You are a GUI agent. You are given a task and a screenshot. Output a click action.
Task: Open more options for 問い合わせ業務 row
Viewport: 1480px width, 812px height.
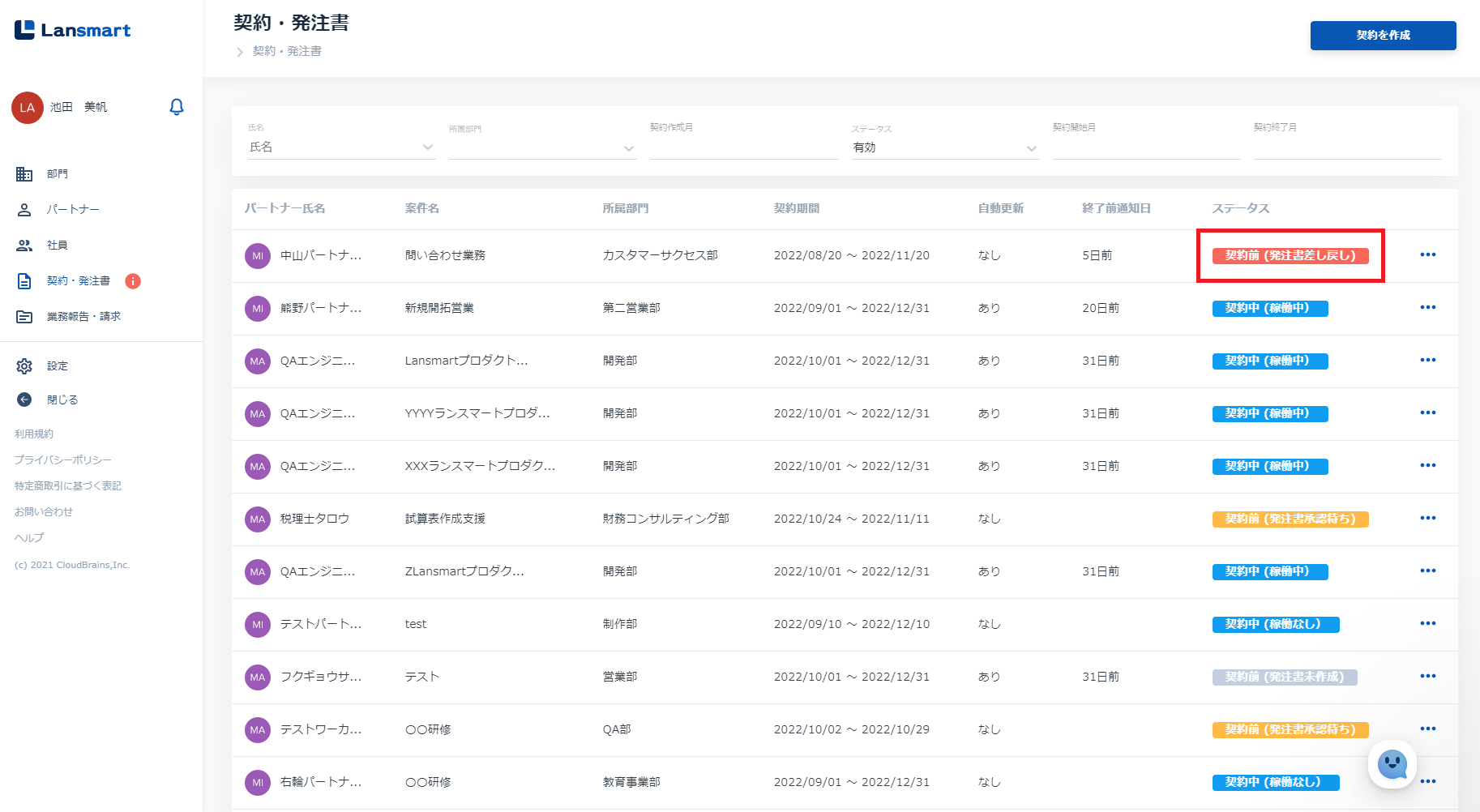[x=1427, y=255]
